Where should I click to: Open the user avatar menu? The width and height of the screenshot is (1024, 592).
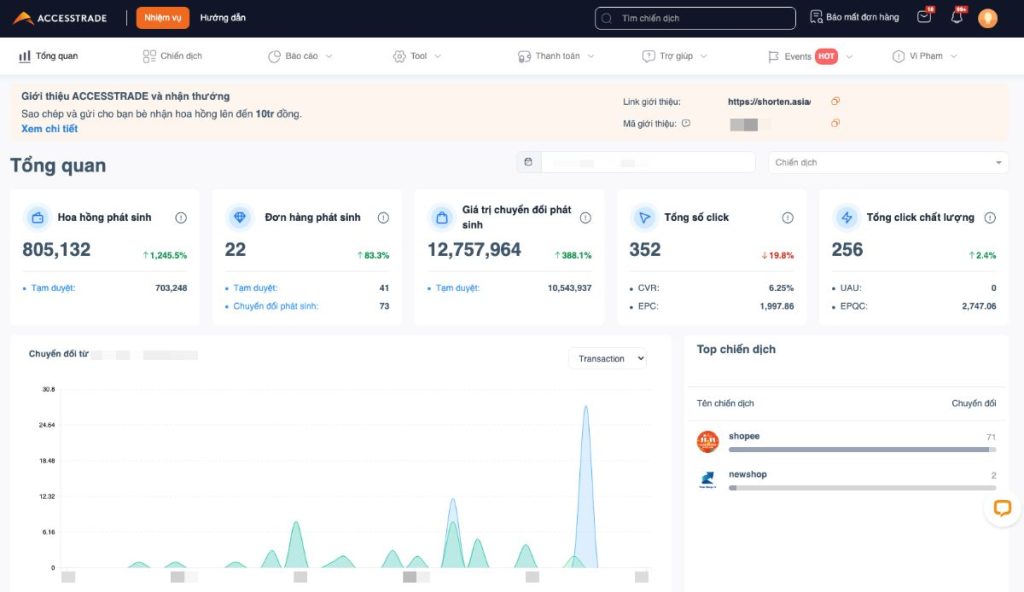(987, 18)
